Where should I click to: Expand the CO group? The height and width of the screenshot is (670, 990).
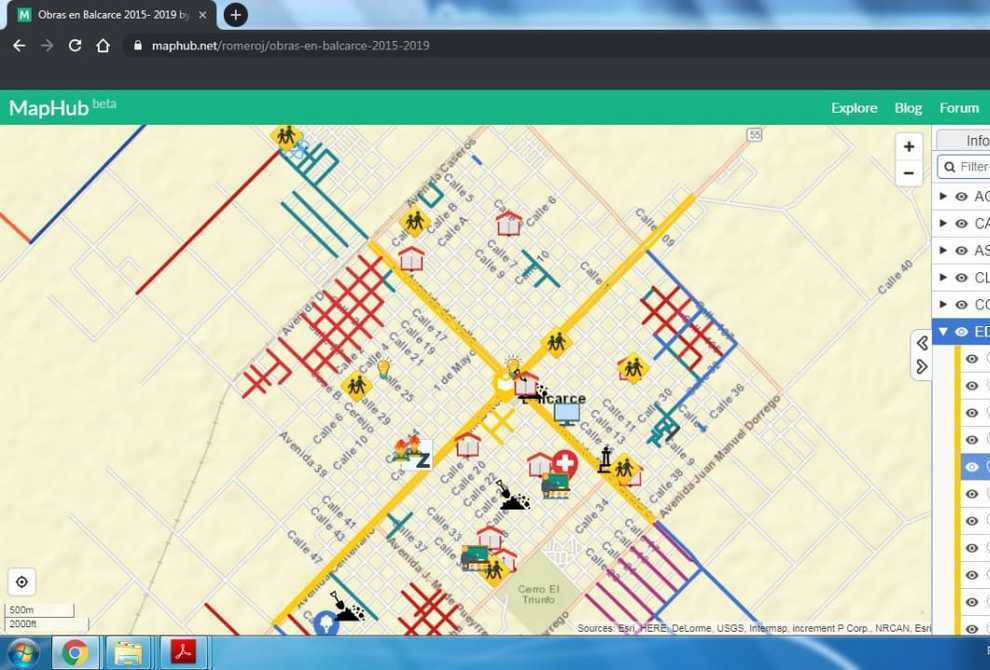click(943, 305)
